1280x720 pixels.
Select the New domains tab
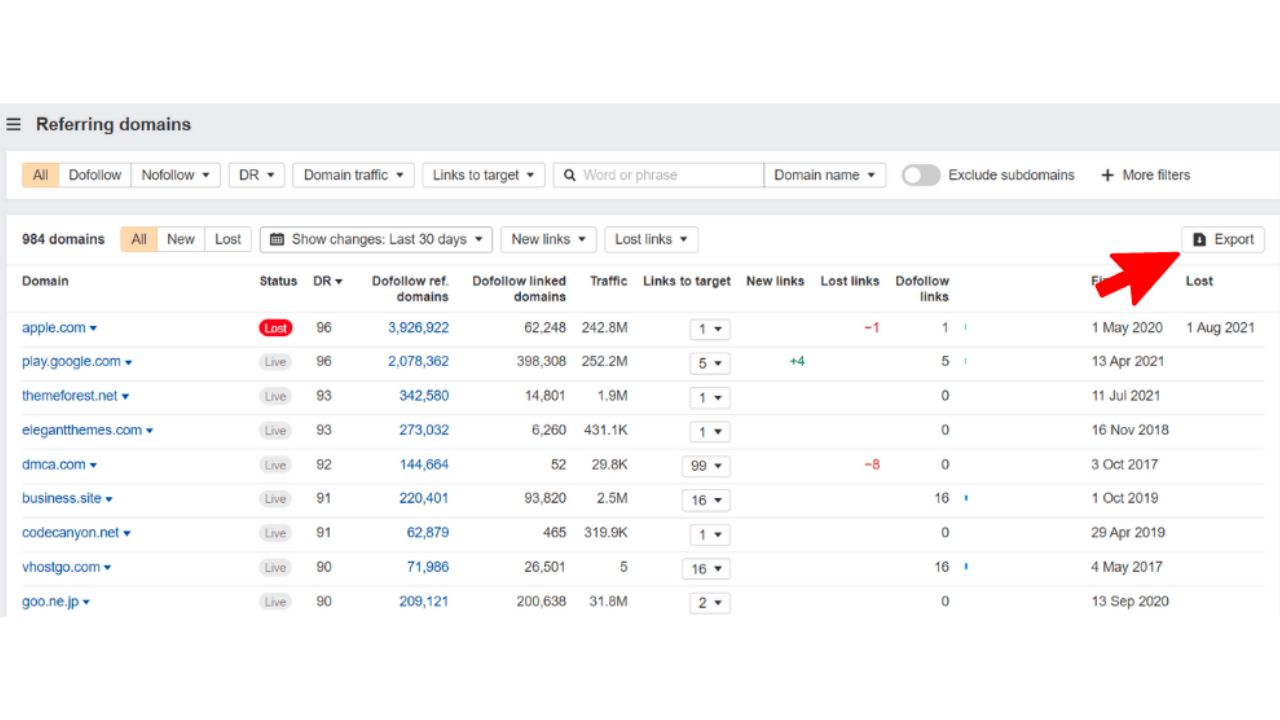181,240
